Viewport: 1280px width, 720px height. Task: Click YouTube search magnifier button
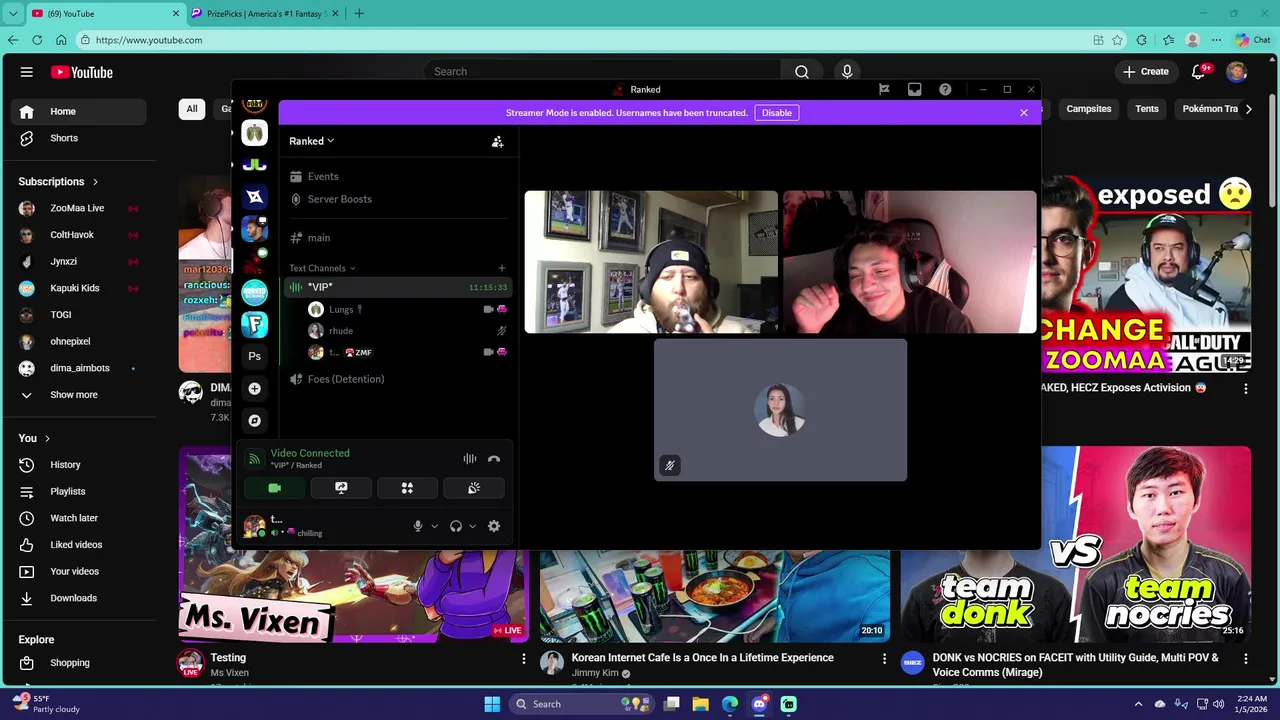click(x=801, y=71)
